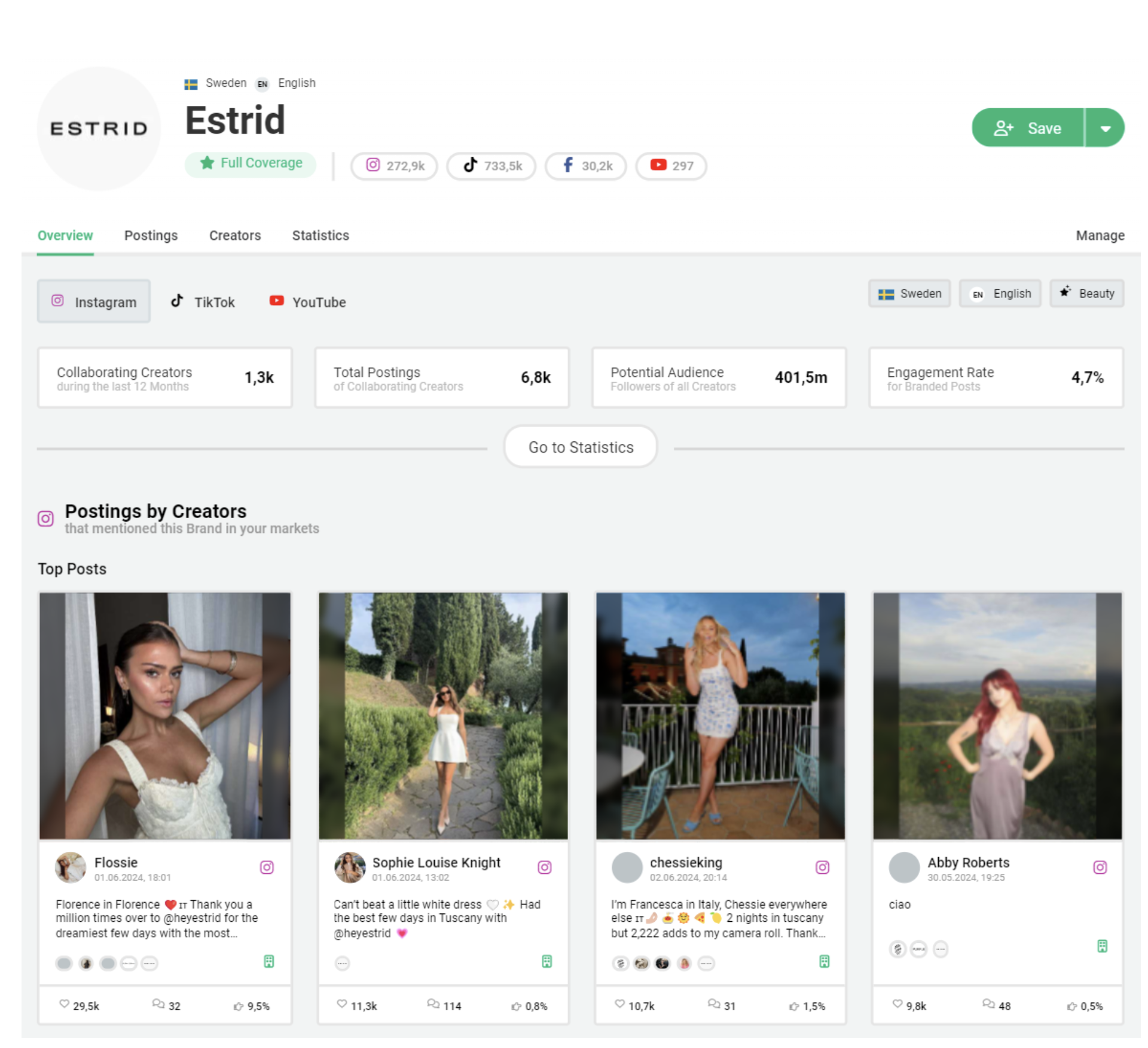
Task: Click the TikTok follower count badge 733,5k
Action: tap(491, 166)
